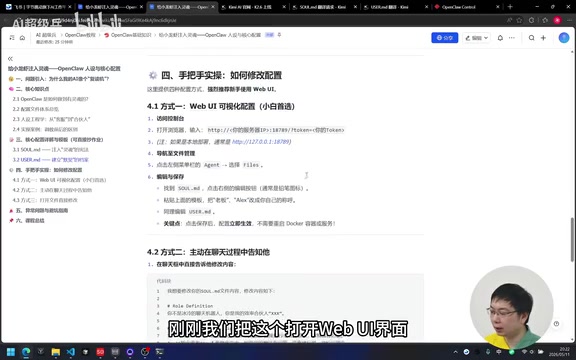This screenshot has height=360, width=576.
Task: Go to outline item 五、常见问题与避坑指南
Action: 38,210
